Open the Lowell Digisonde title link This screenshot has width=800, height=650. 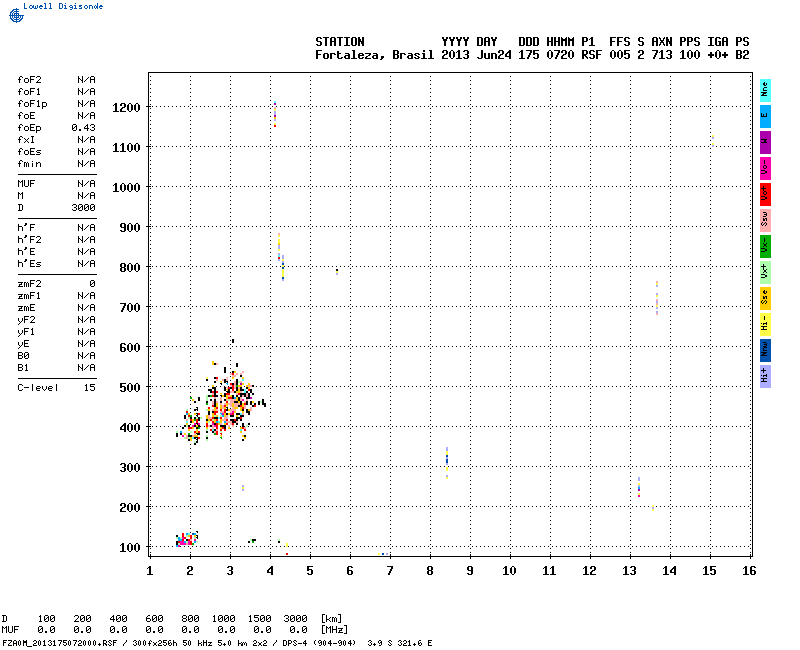[63, 6]
